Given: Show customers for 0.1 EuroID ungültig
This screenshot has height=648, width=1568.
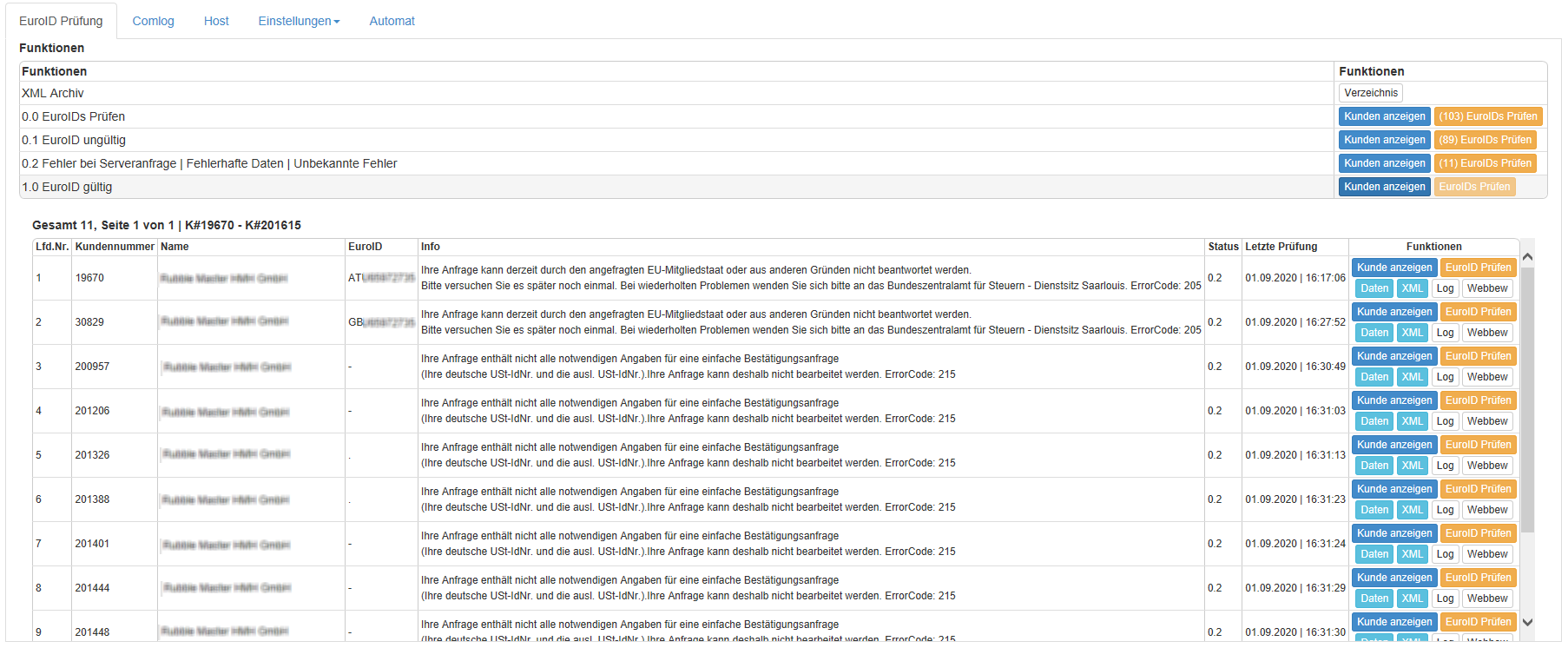Looking at the screenshot, I should pyautogui.click(x=1384, y=140).
